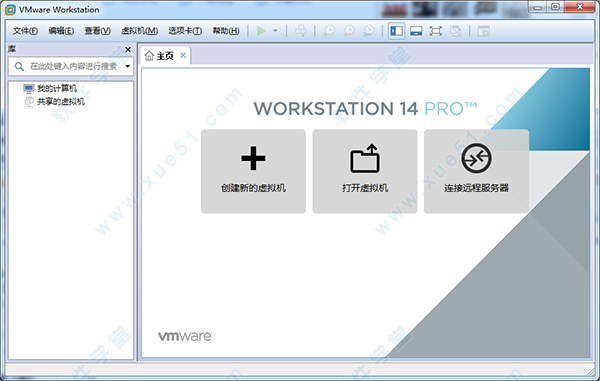
Task: Click the library search input field
Action: (x=71, y=67)
